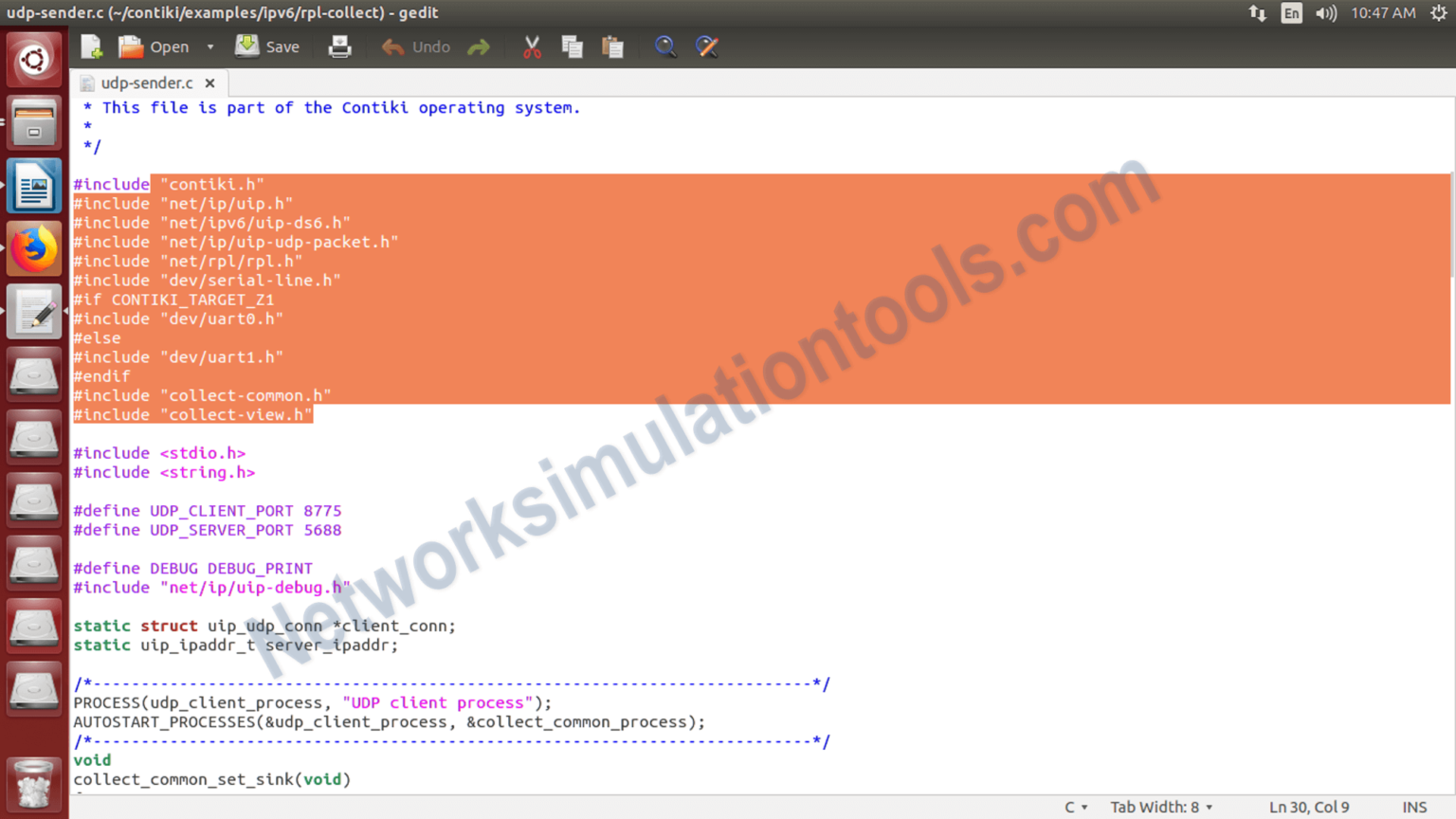Screen dimensions: 1456x819
Task: Save the udp-sender.c file
Action: click(x=266, y=45)
